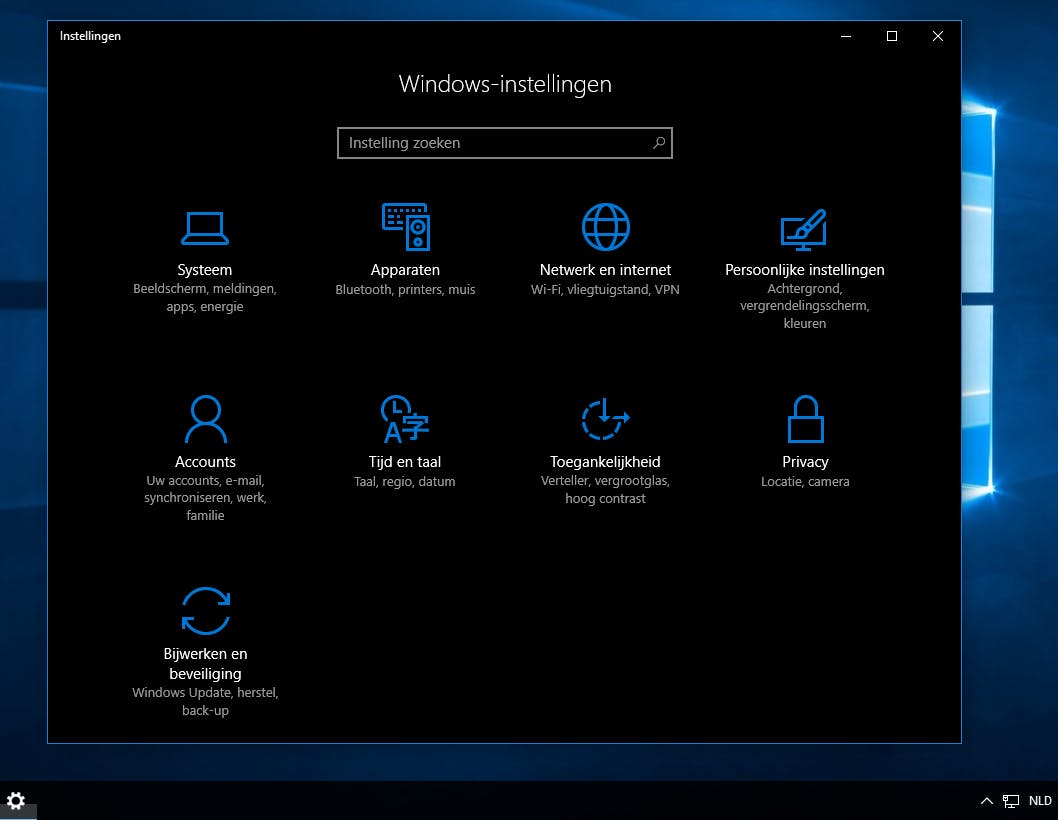This screenshot has width=1058, height=820.
Task: Click the Netwerk en internet globe icon
Action: (605, 227)
